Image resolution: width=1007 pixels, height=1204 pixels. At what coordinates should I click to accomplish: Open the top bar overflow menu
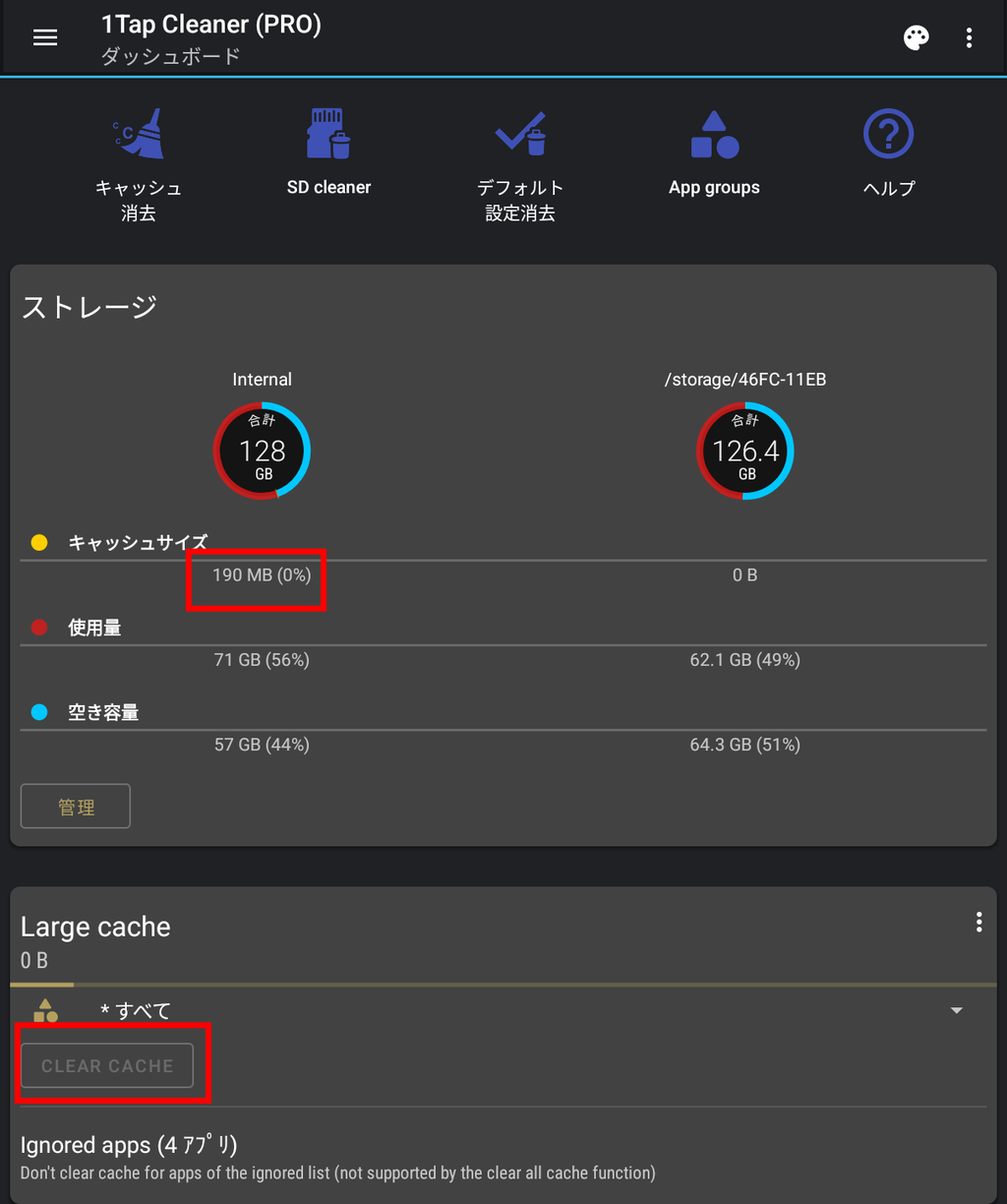click(969, 37)
